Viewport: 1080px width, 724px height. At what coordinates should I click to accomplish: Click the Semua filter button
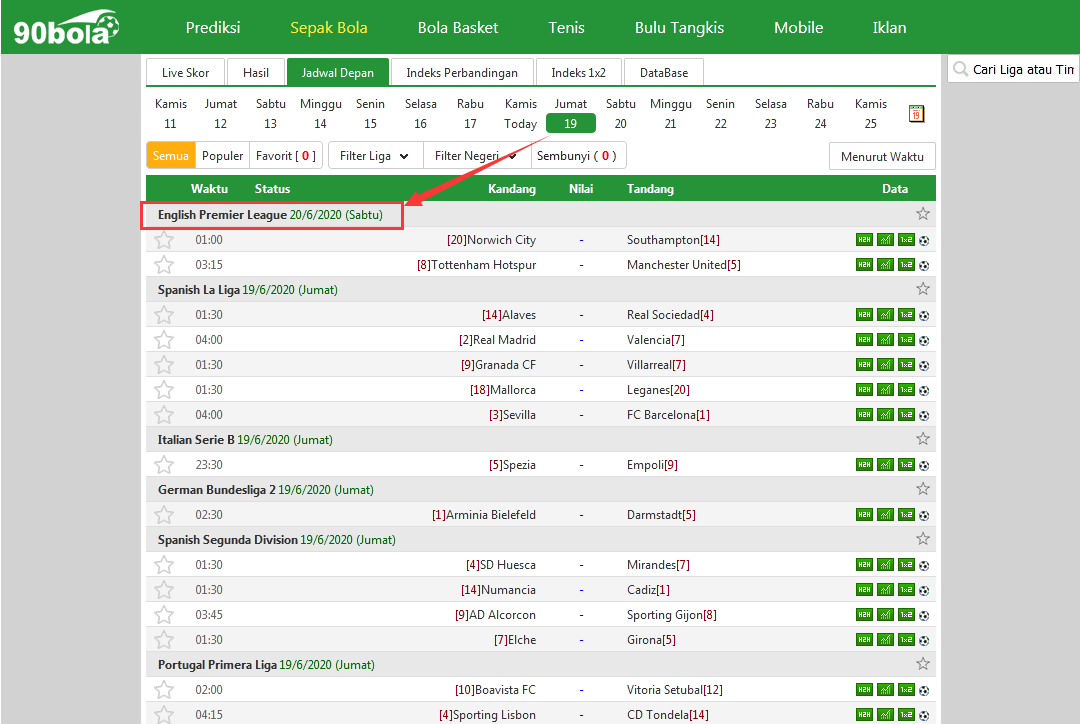coord(171,156)
